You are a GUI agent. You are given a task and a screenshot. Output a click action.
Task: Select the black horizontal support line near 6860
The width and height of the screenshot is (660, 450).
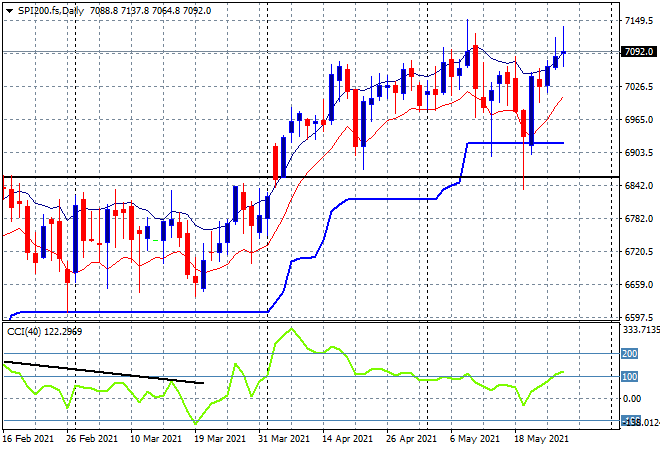311,177
